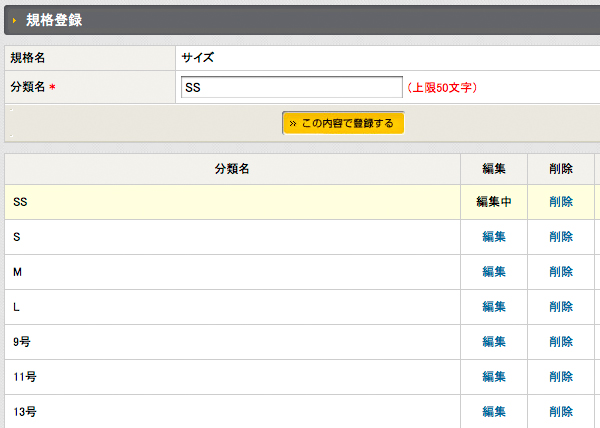
Task: Delete the S classification row
Action: tap(561, 237)
